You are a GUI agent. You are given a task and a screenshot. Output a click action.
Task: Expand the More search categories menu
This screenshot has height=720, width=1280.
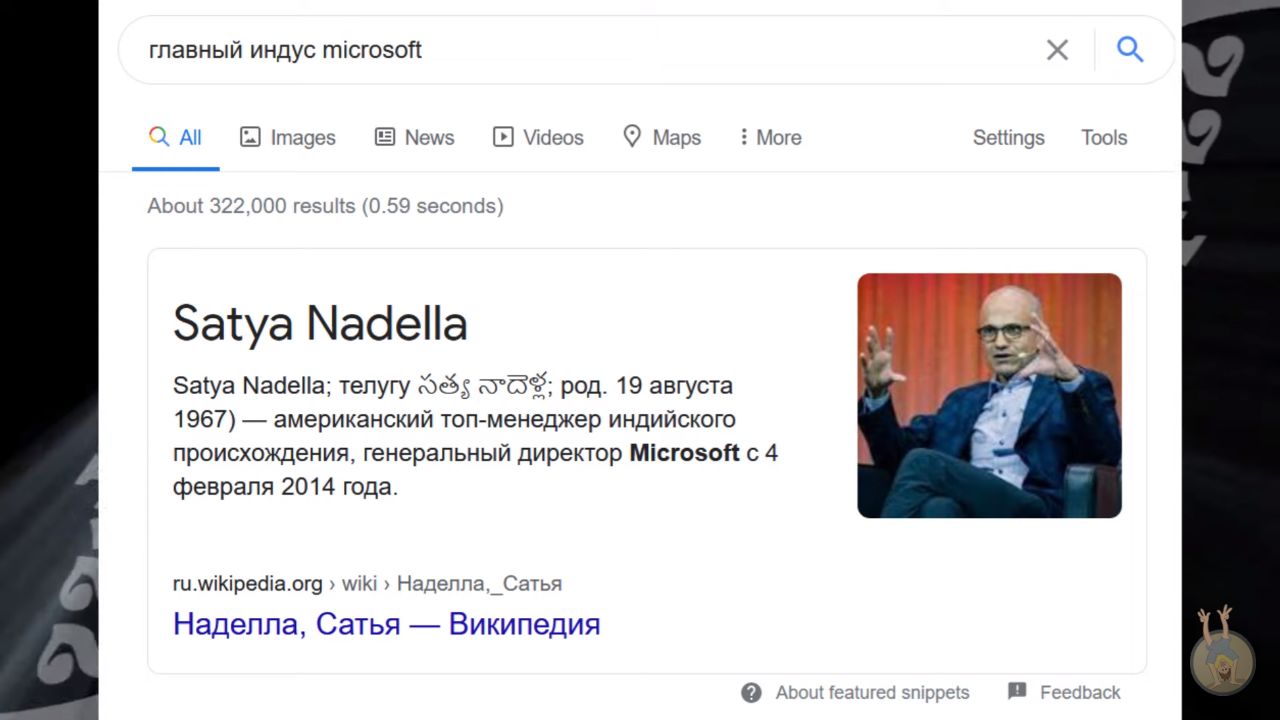[x=770, y=138]
